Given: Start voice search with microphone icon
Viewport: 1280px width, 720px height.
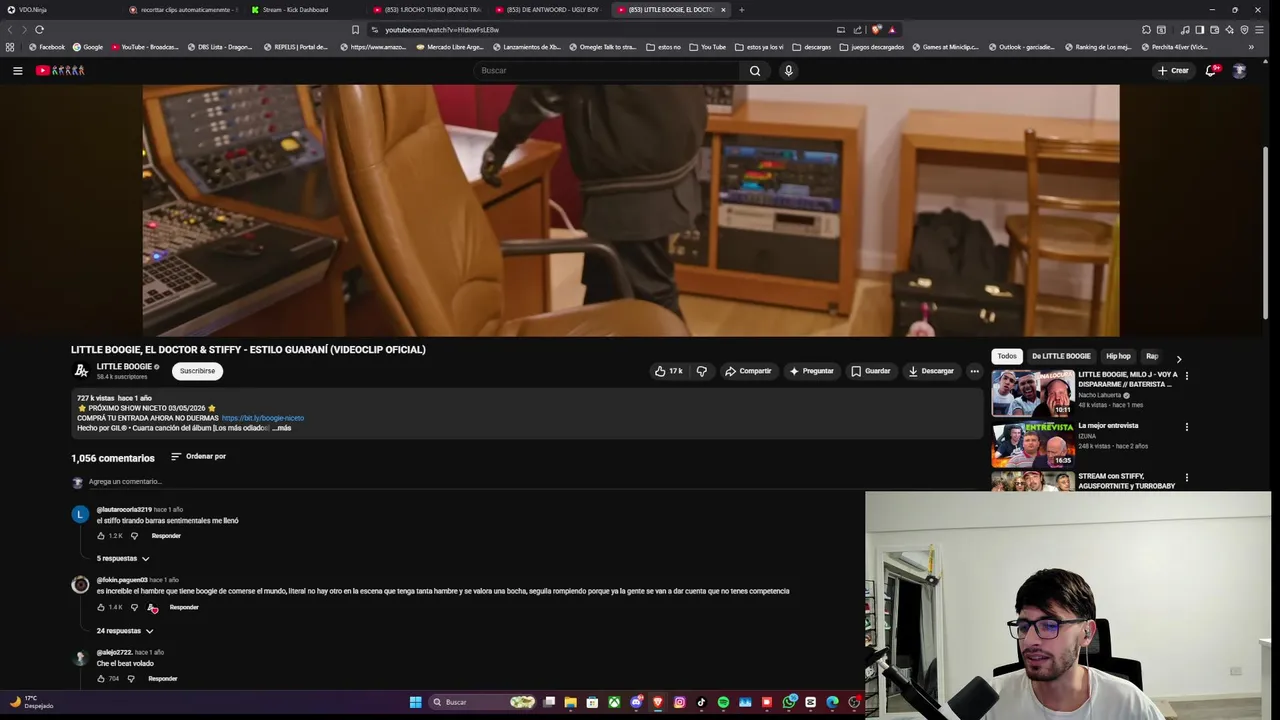Looking at the screenshot, I should (x=788, y=71).
